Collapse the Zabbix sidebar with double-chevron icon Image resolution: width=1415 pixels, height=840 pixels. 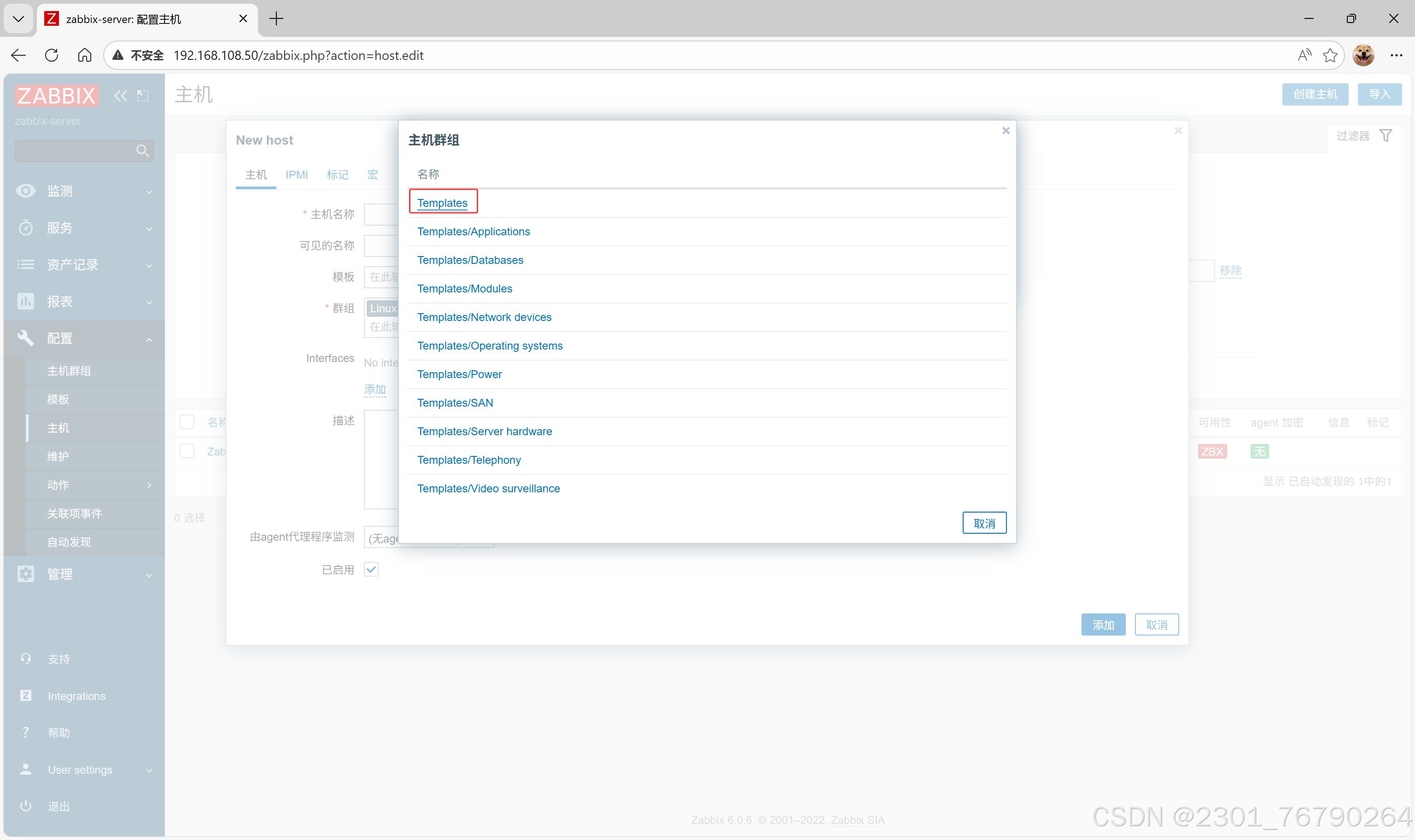(120, 96)
